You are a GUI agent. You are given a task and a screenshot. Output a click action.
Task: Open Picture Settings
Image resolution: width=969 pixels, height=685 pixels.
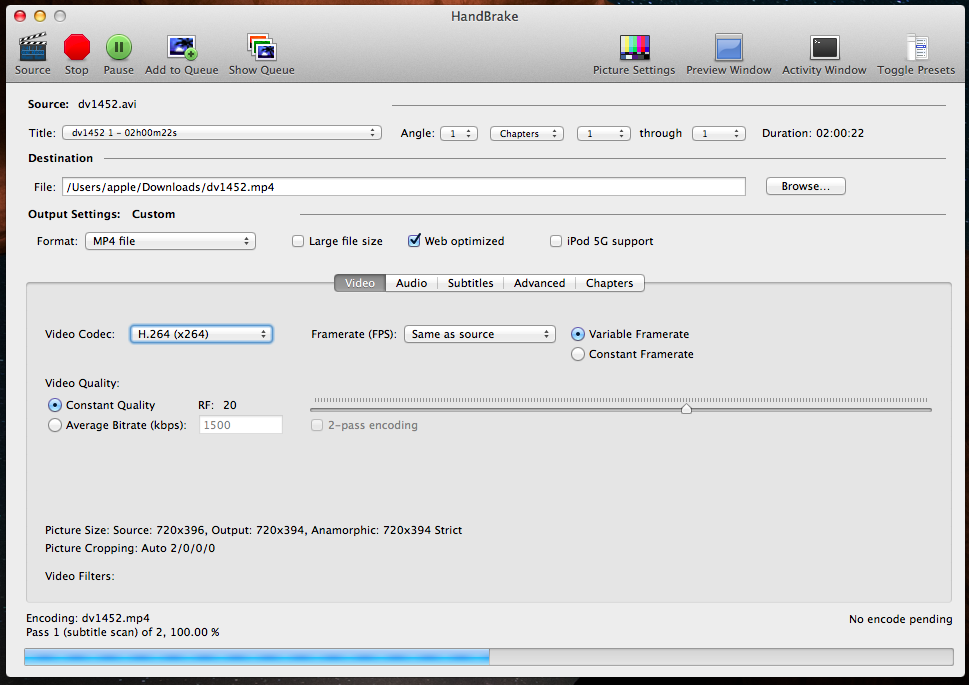pyautogui.click(x=634, y=47)
